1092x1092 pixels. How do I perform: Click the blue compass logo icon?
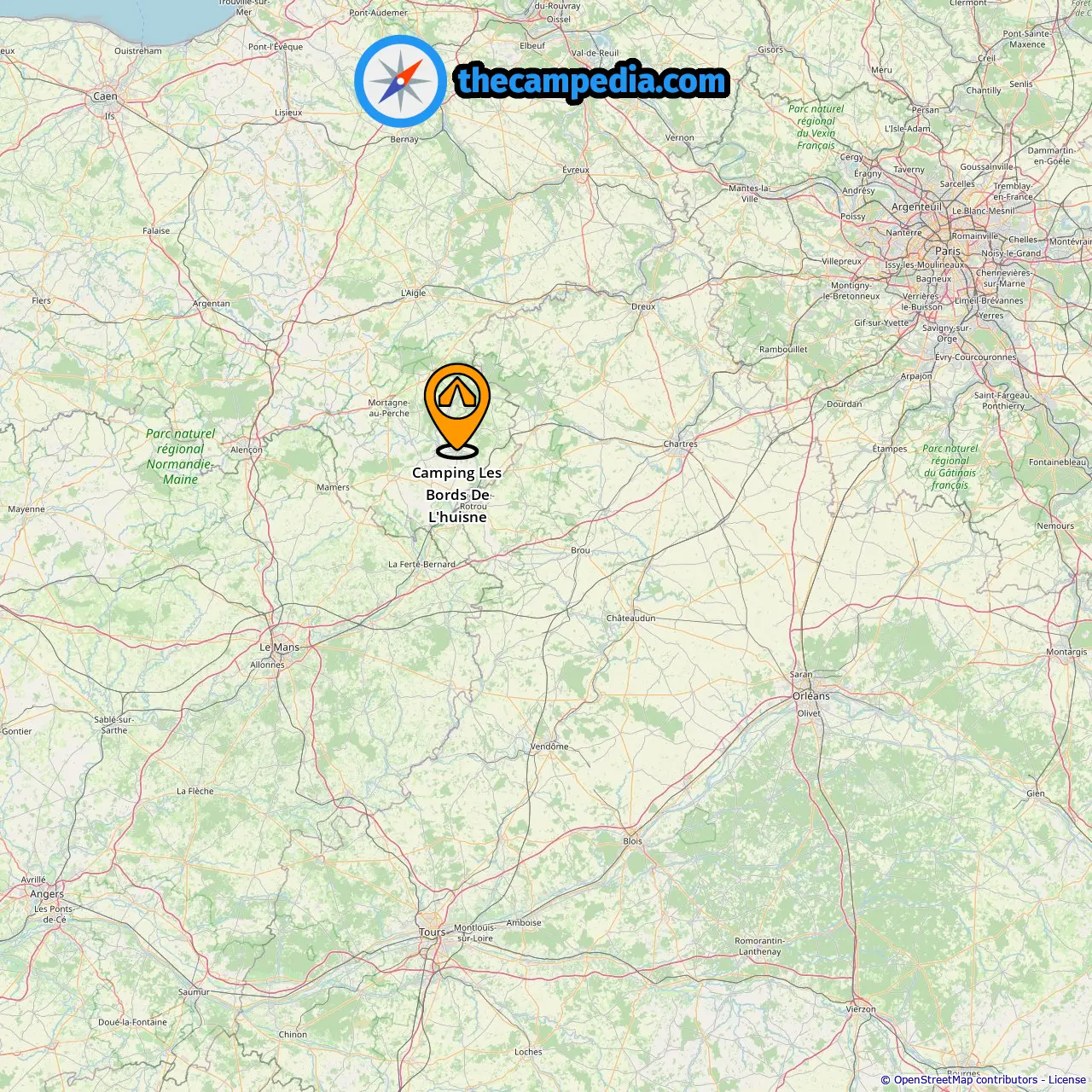click(x=400, y=82)
